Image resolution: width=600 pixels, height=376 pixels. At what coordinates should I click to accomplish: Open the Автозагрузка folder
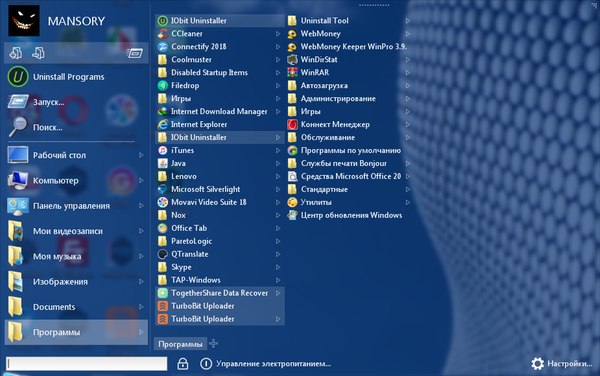pos(349,86)
